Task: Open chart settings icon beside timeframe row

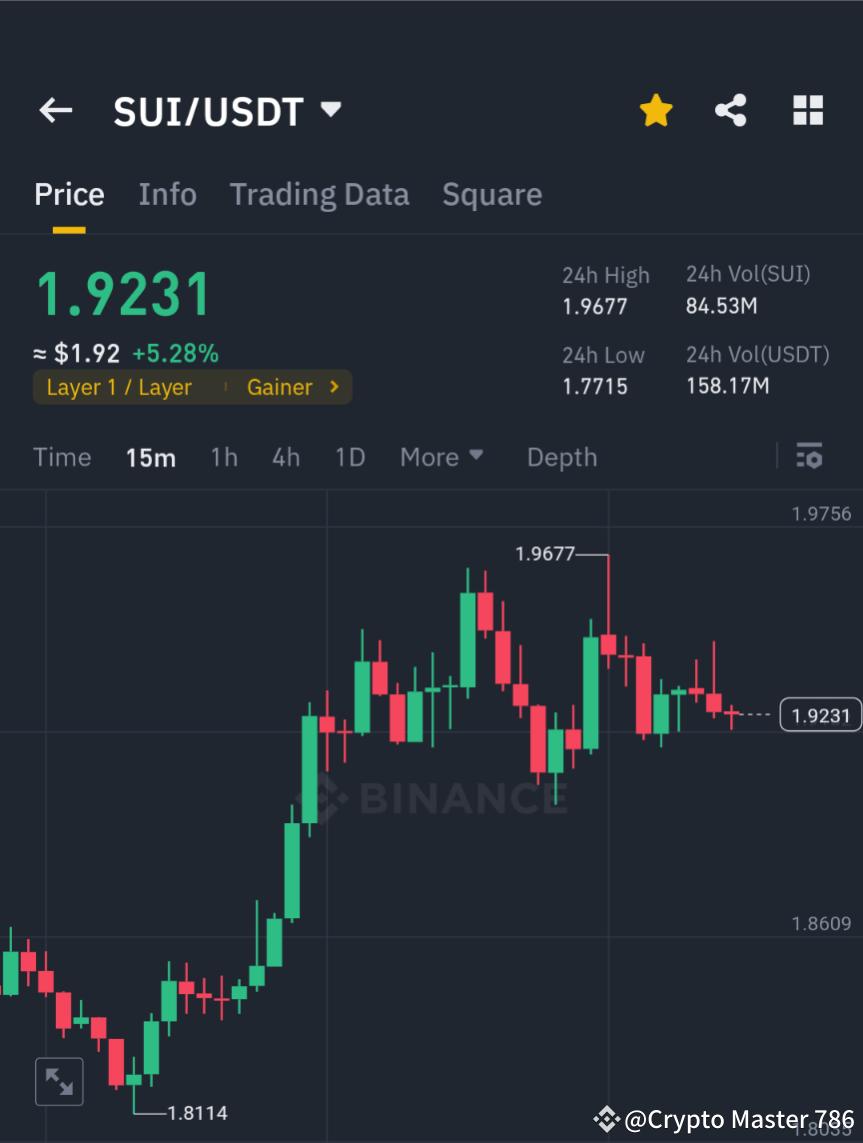Action: [x=810, y=457]
